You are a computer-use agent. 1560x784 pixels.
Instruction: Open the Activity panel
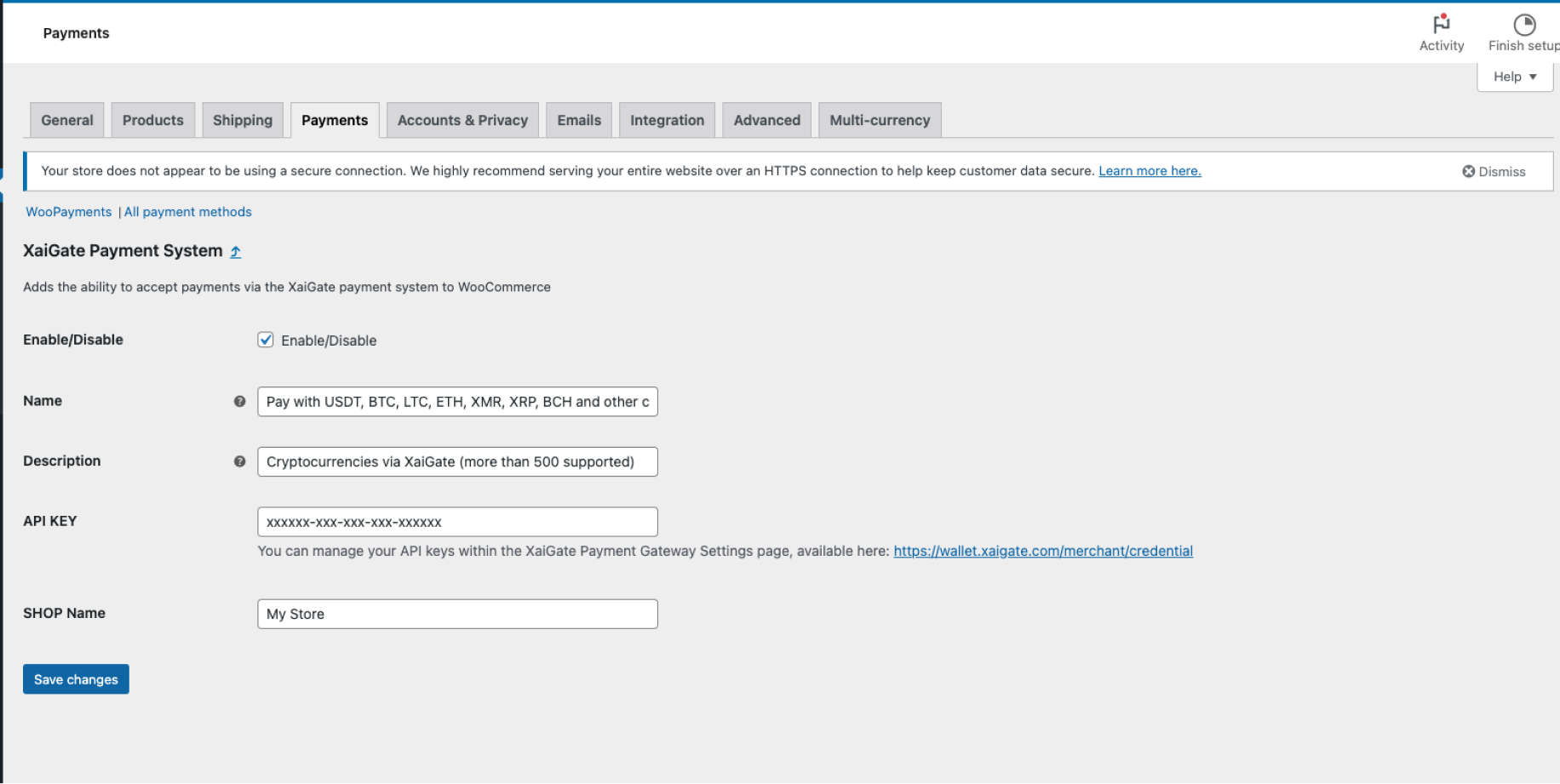click(1441, 32)
